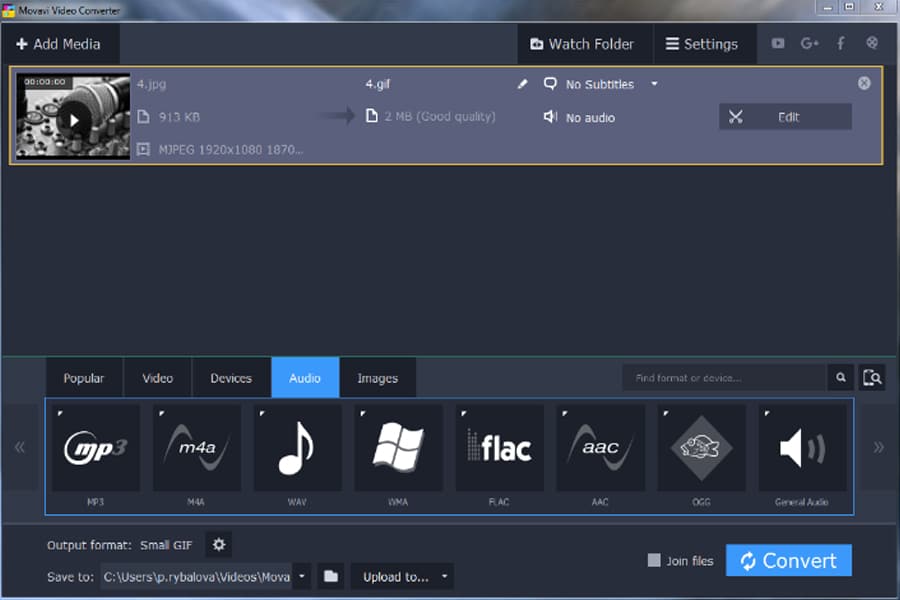Type in the Find format or device field
This screenshot has width=900, height=600.
[x=724, y=378]
